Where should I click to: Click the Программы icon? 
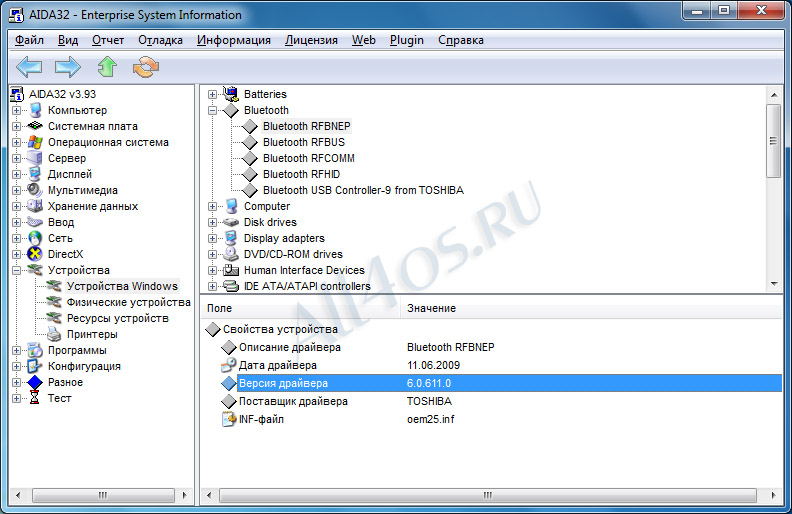point(35,350)
